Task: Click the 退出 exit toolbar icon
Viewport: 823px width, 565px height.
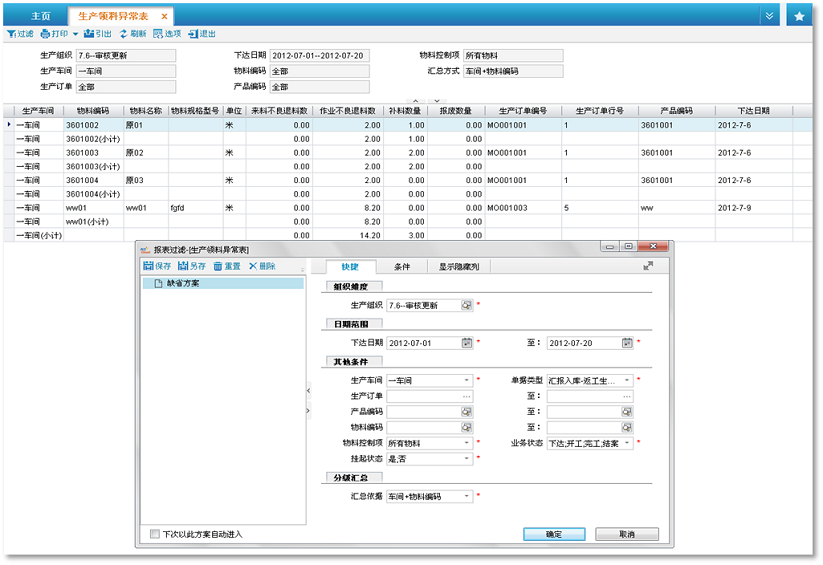Action: pos(194,34)
